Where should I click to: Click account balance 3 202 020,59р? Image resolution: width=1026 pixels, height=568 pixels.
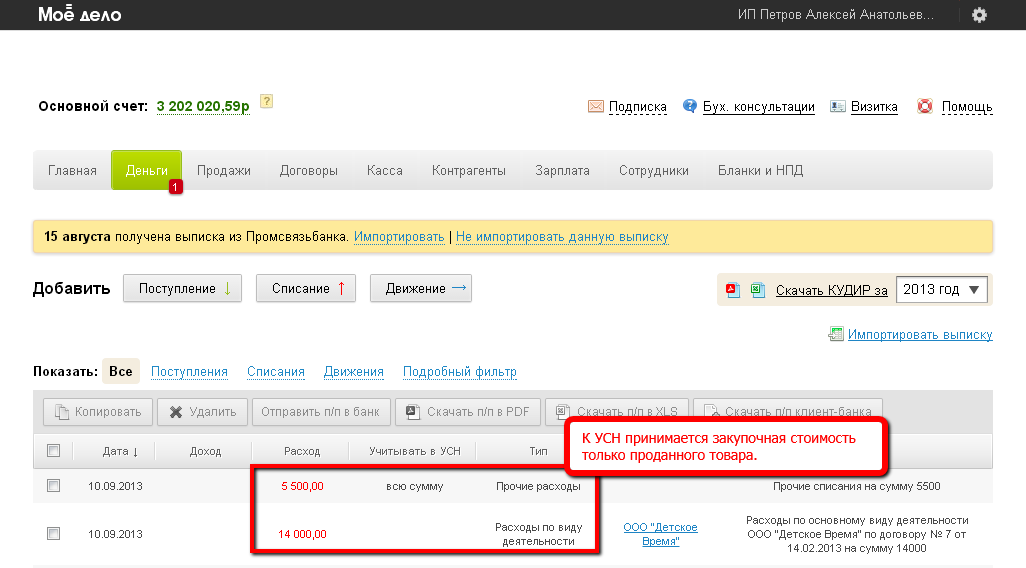coord(203,106)
